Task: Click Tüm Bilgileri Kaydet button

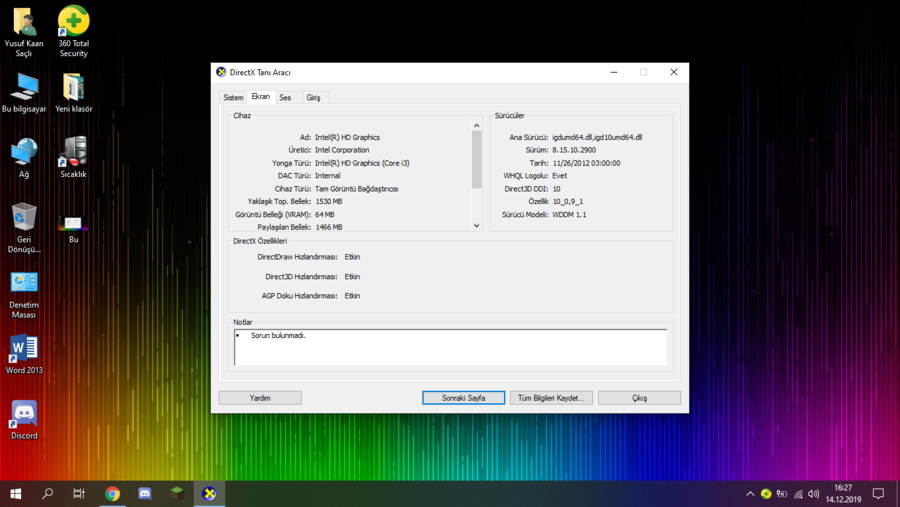Action: [551, 398]
